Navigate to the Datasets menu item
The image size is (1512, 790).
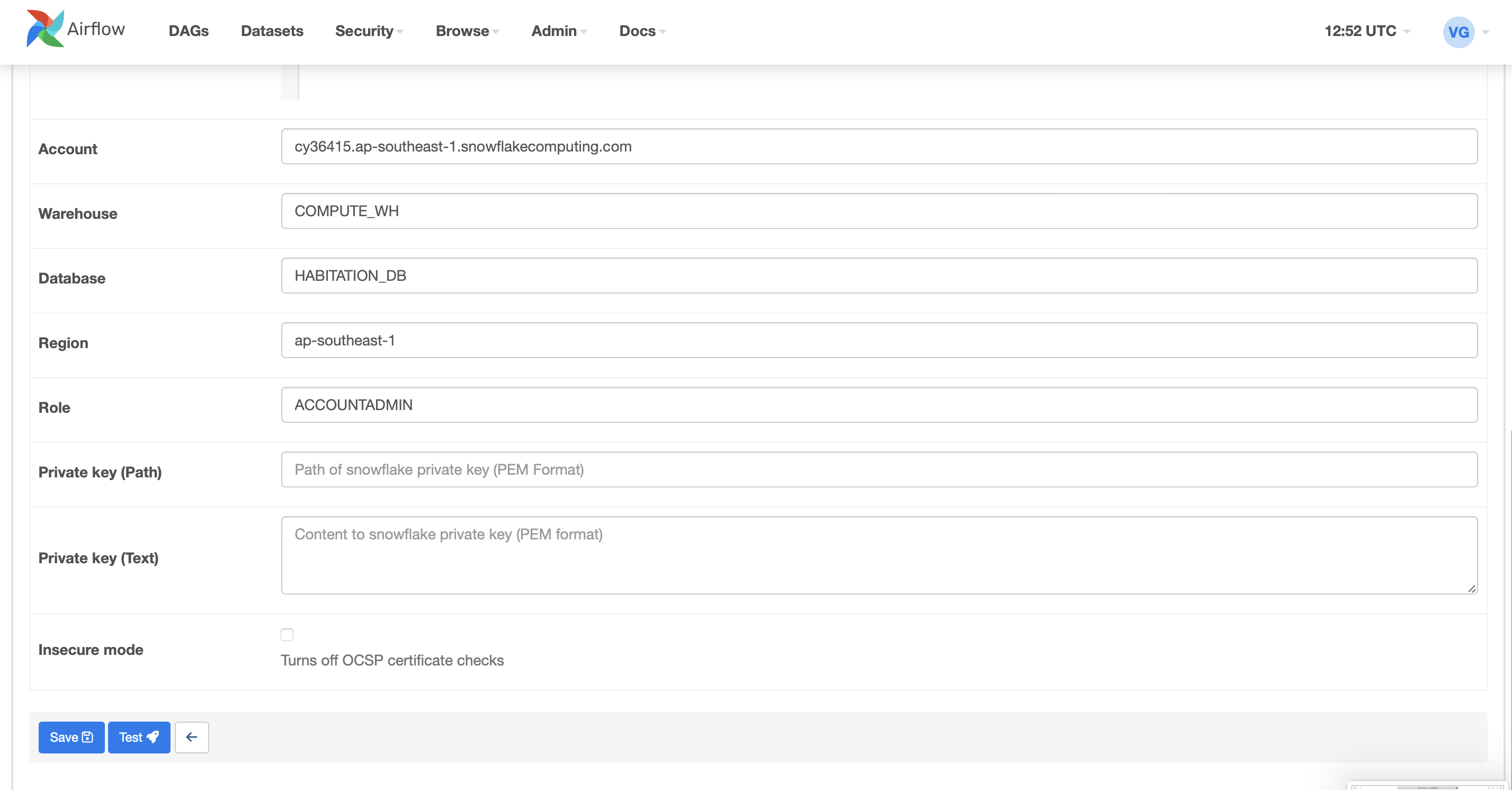271,31
